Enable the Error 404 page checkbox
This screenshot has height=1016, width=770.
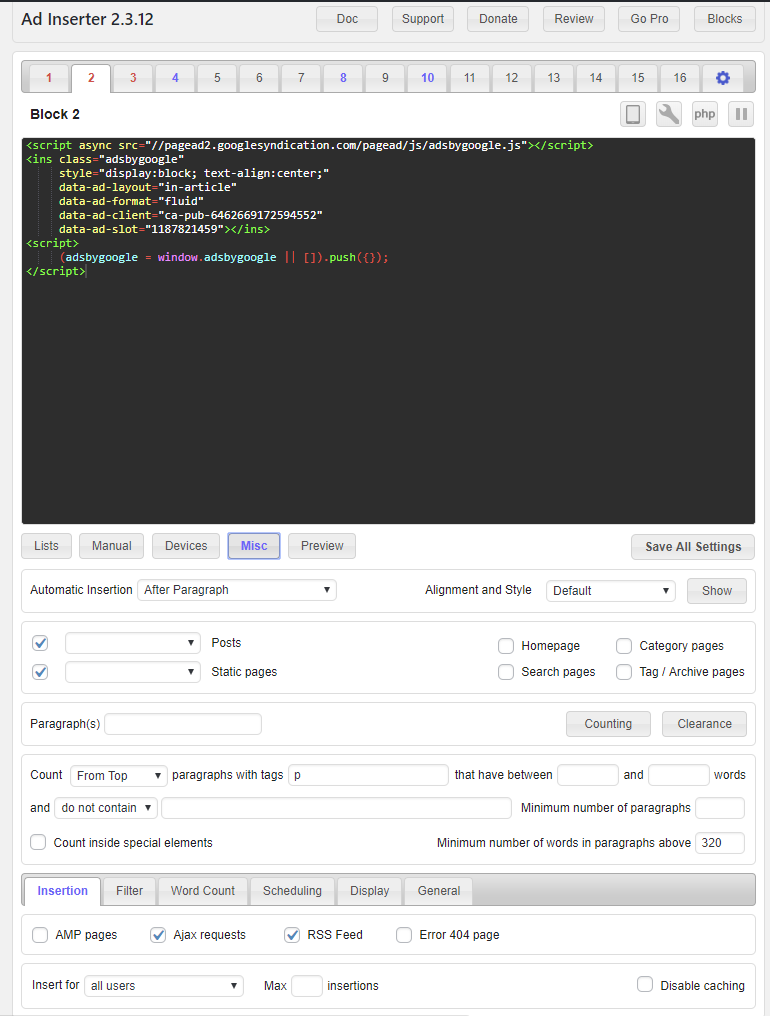[404, 935]
